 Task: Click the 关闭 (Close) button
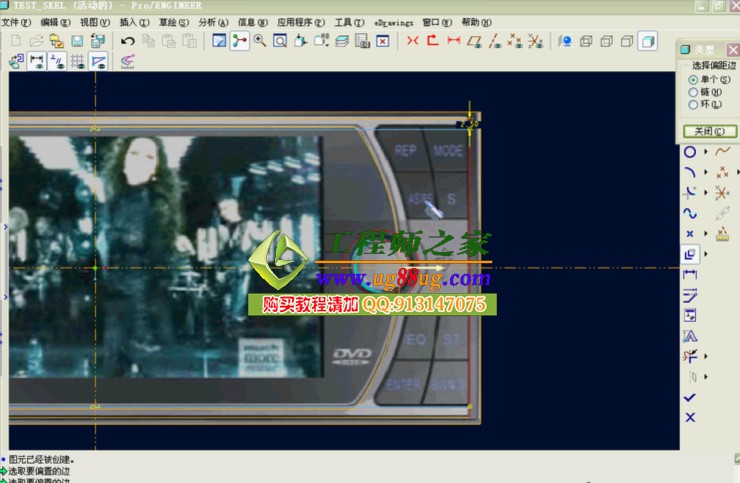(709, 131)
